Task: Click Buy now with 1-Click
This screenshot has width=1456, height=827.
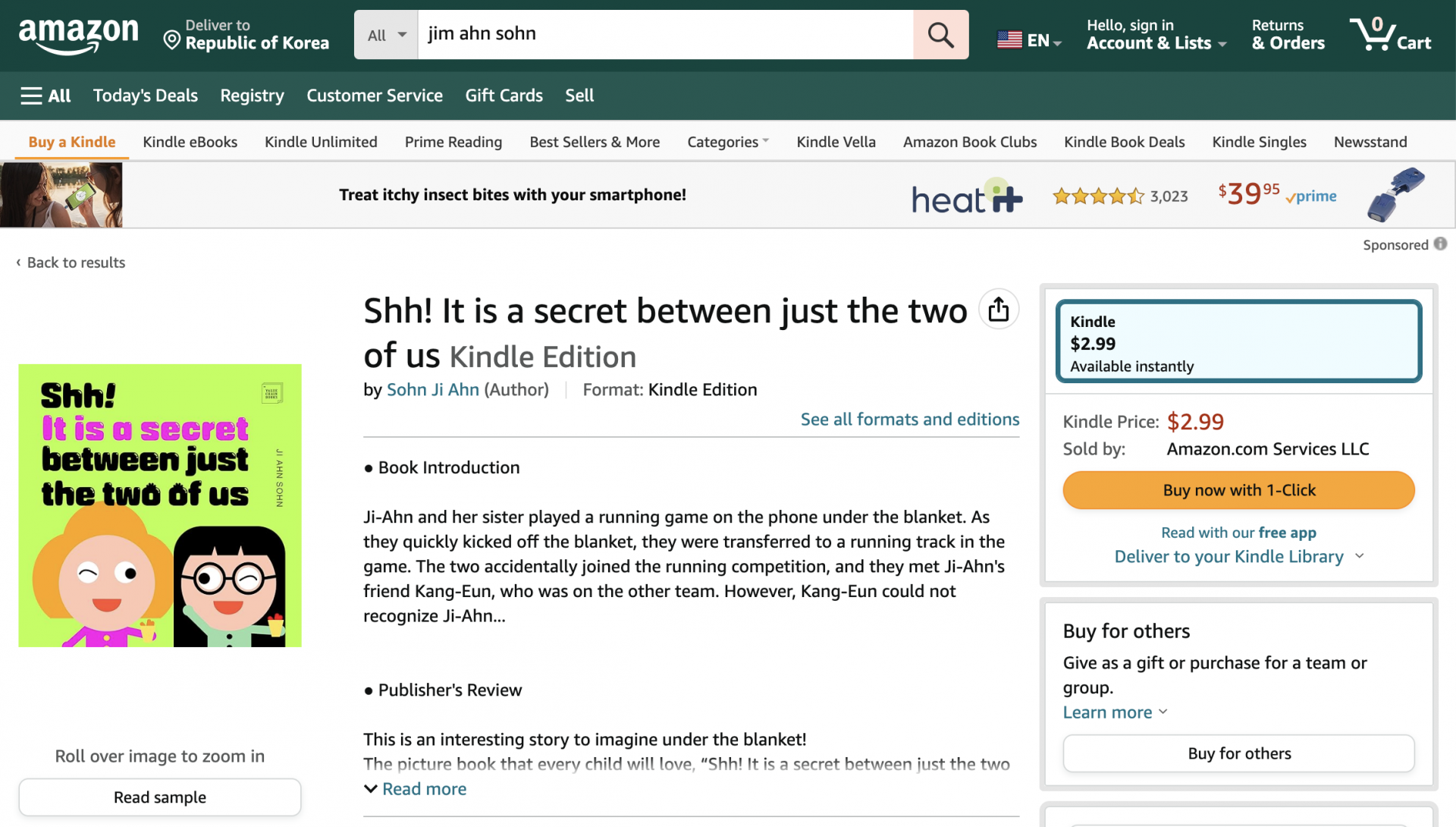Action: pos(1238,490)
